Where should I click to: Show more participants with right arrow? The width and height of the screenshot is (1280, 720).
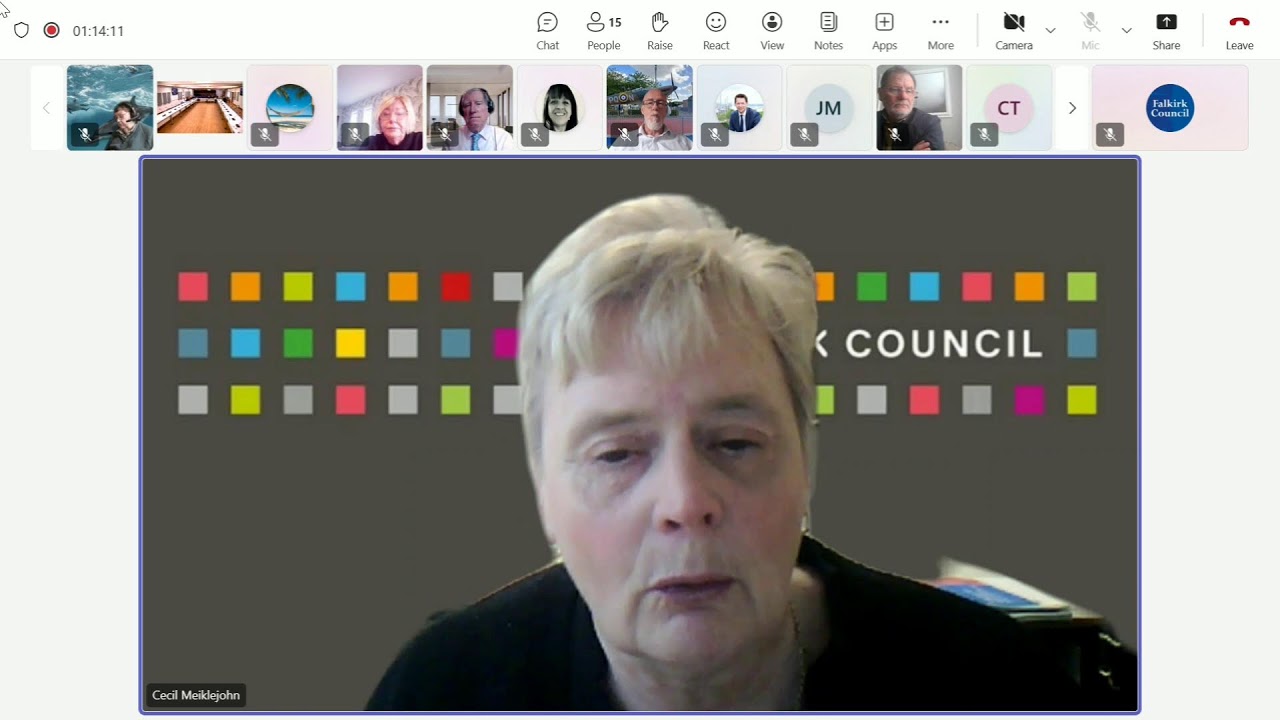1072,108
